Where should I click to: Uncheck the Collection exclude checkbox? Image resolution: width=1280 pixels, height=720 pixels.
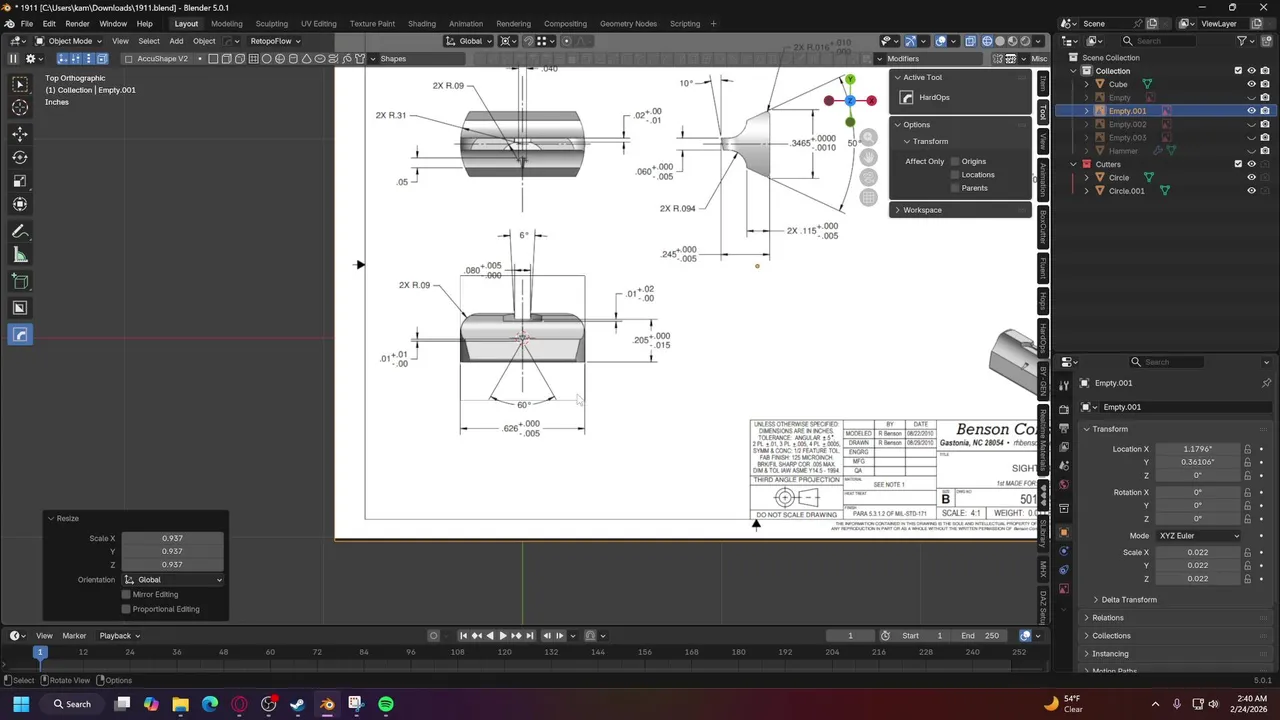pos(1238,71)
